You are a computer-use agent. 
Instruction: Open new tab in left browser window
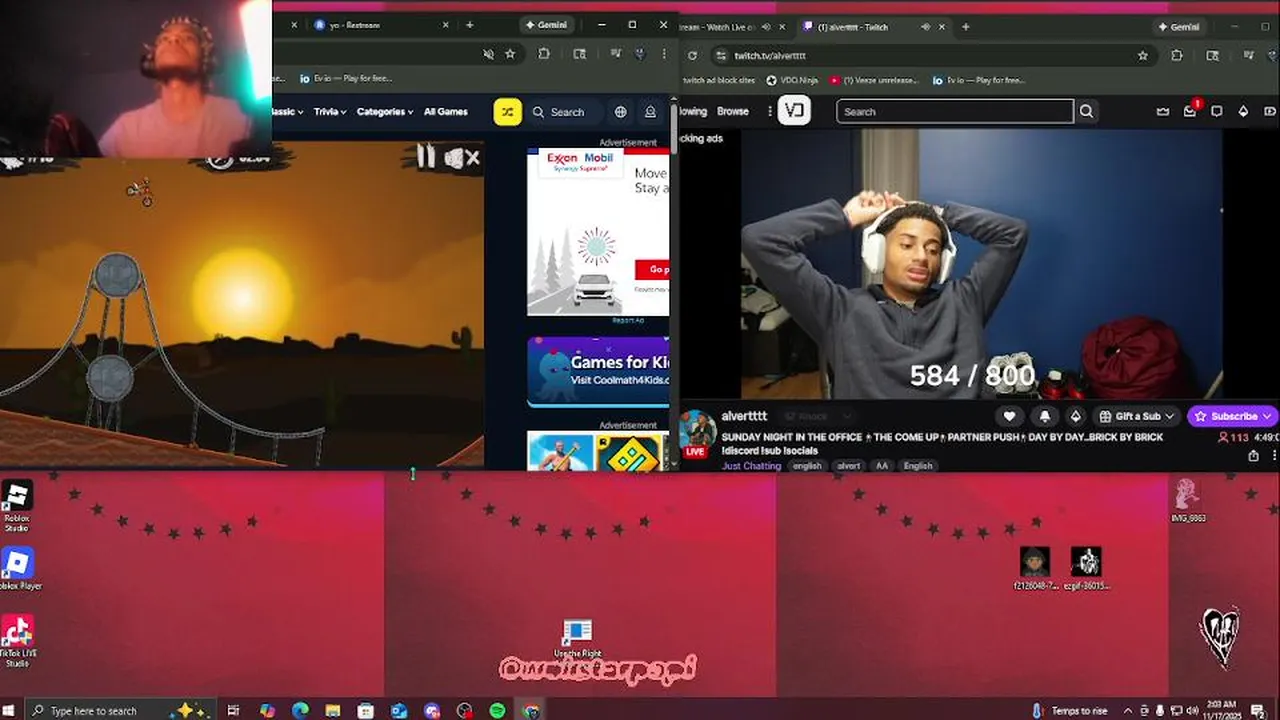[470, 25]
